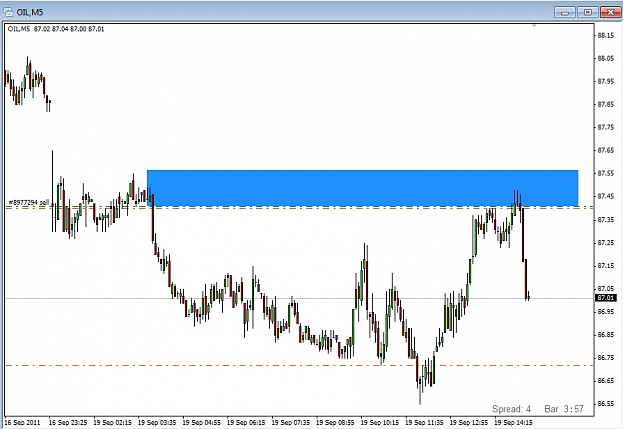Close the OIL,M5 chart window

[x=610, y=12]
